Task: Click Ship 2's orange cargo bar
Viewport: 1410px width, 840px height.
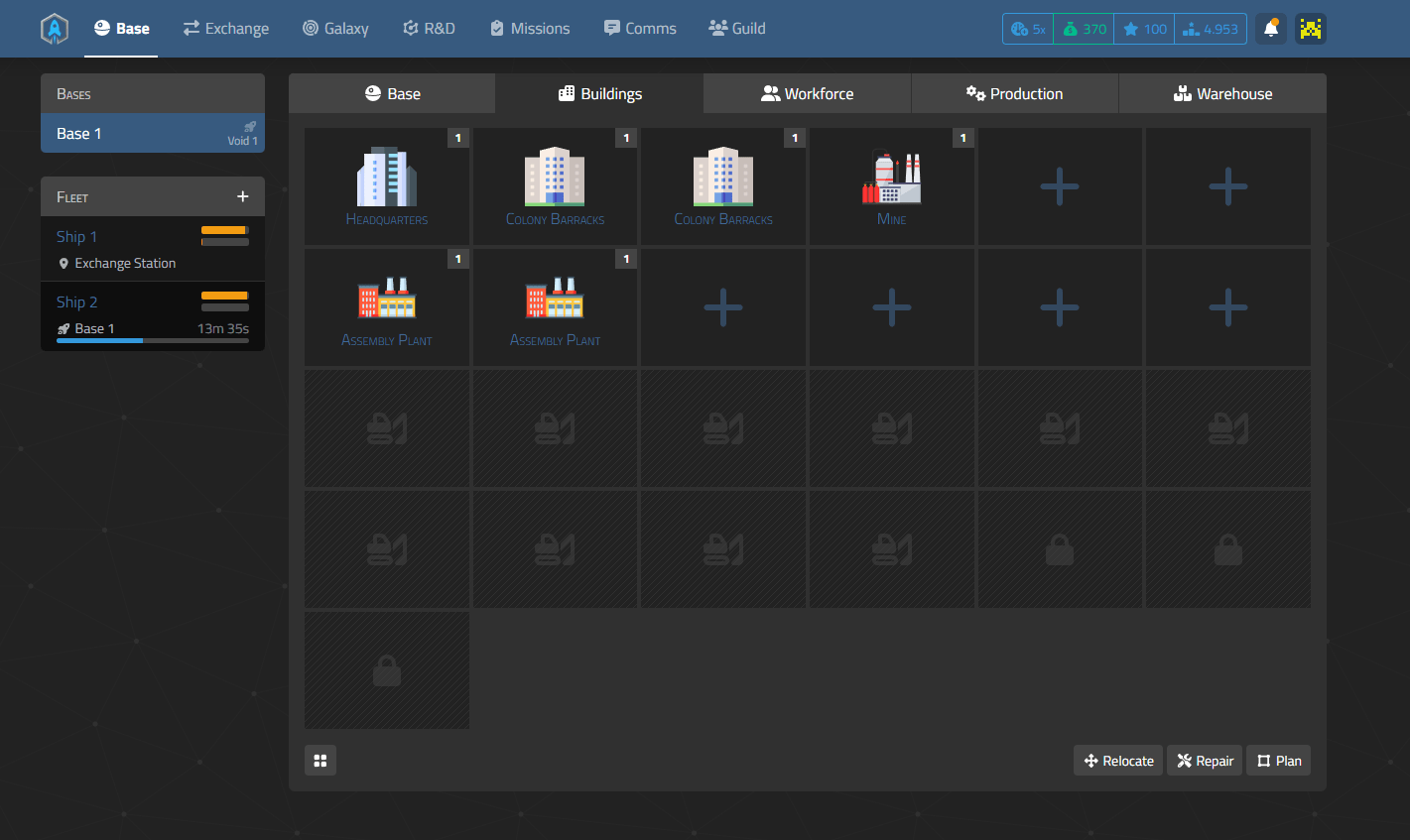Action: (225, 296)
